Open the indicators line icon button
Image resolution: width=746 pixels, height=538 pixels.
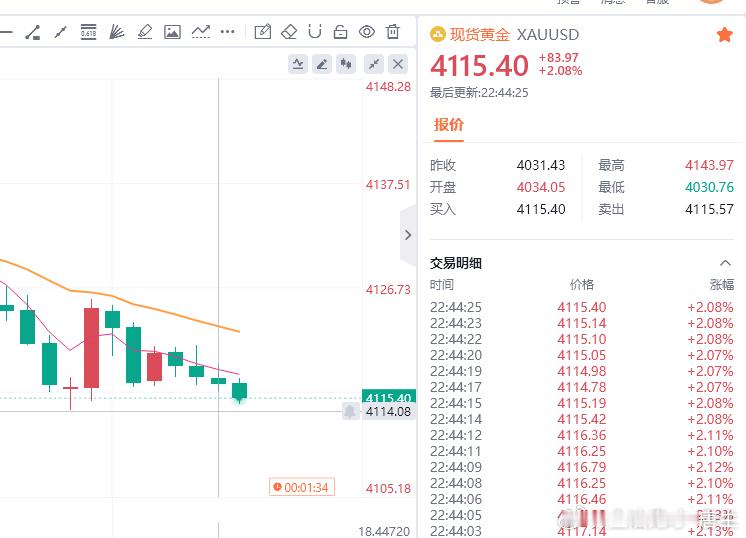(x=298, y=64)
